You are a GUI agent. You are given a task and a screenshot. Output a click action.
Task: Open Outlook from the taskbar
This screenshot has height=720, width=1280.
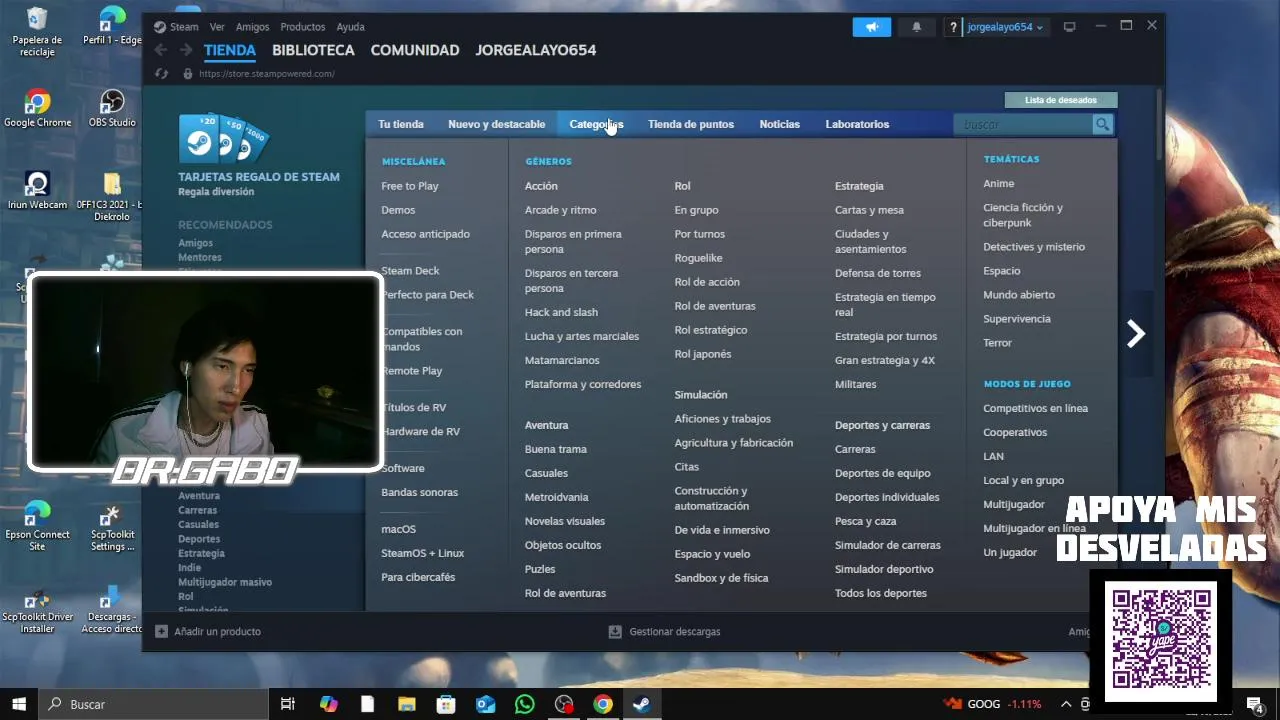(485, 704)
